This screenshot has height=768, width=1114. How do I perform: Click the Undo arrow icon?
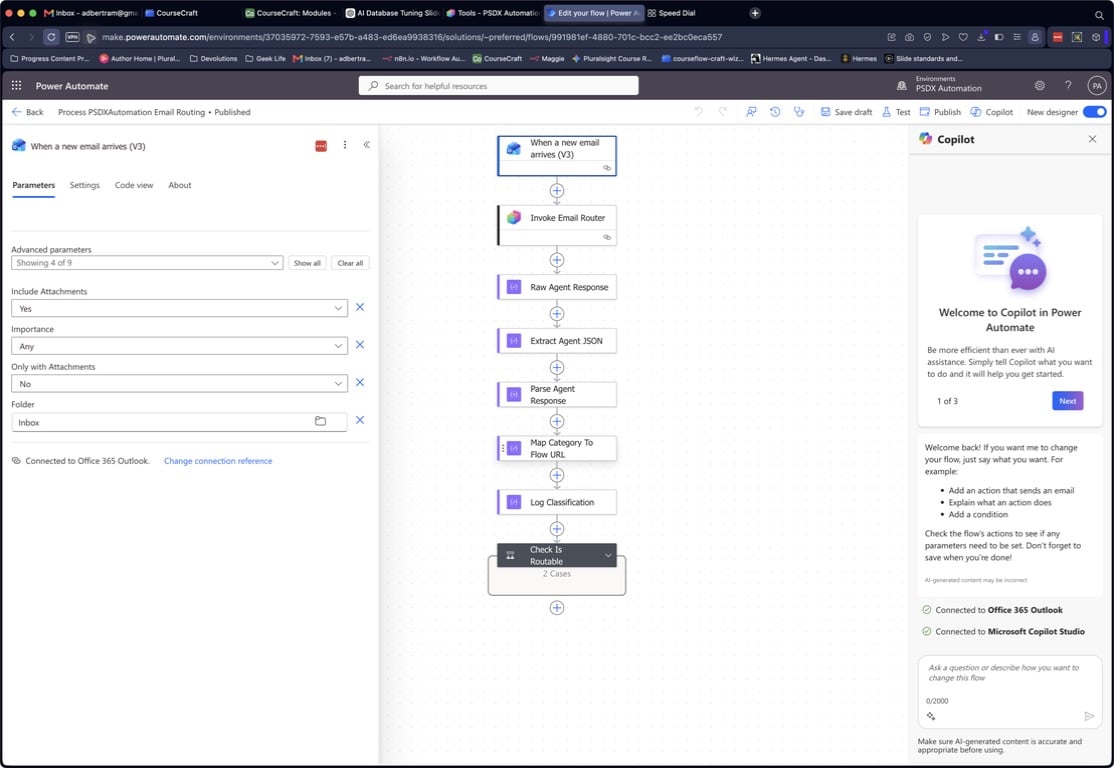pos(699,112)
